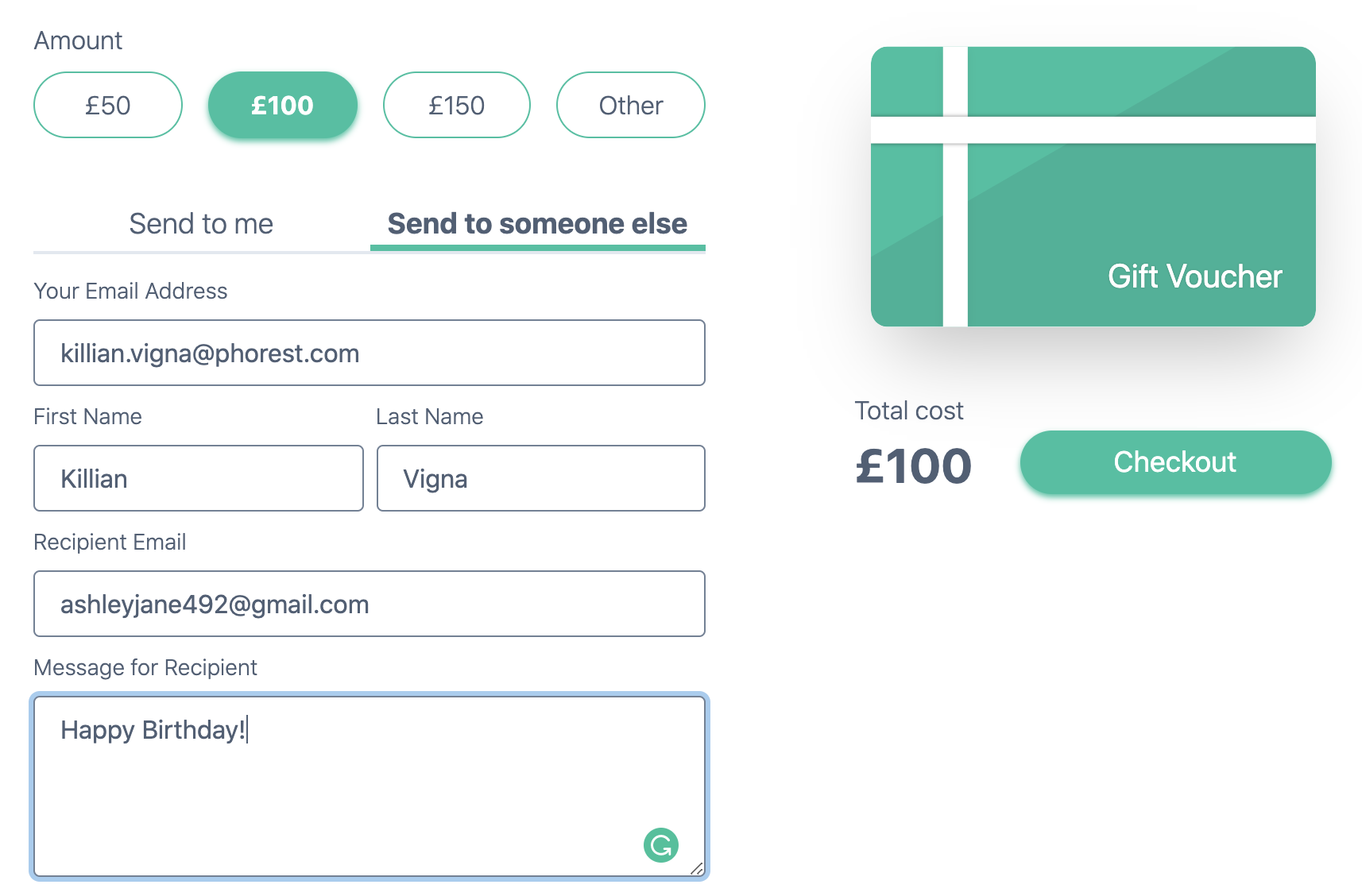This screenshot has width=1362, height=896.
Task: Click the Recipient Email label
Action: (x=110, y=542)
